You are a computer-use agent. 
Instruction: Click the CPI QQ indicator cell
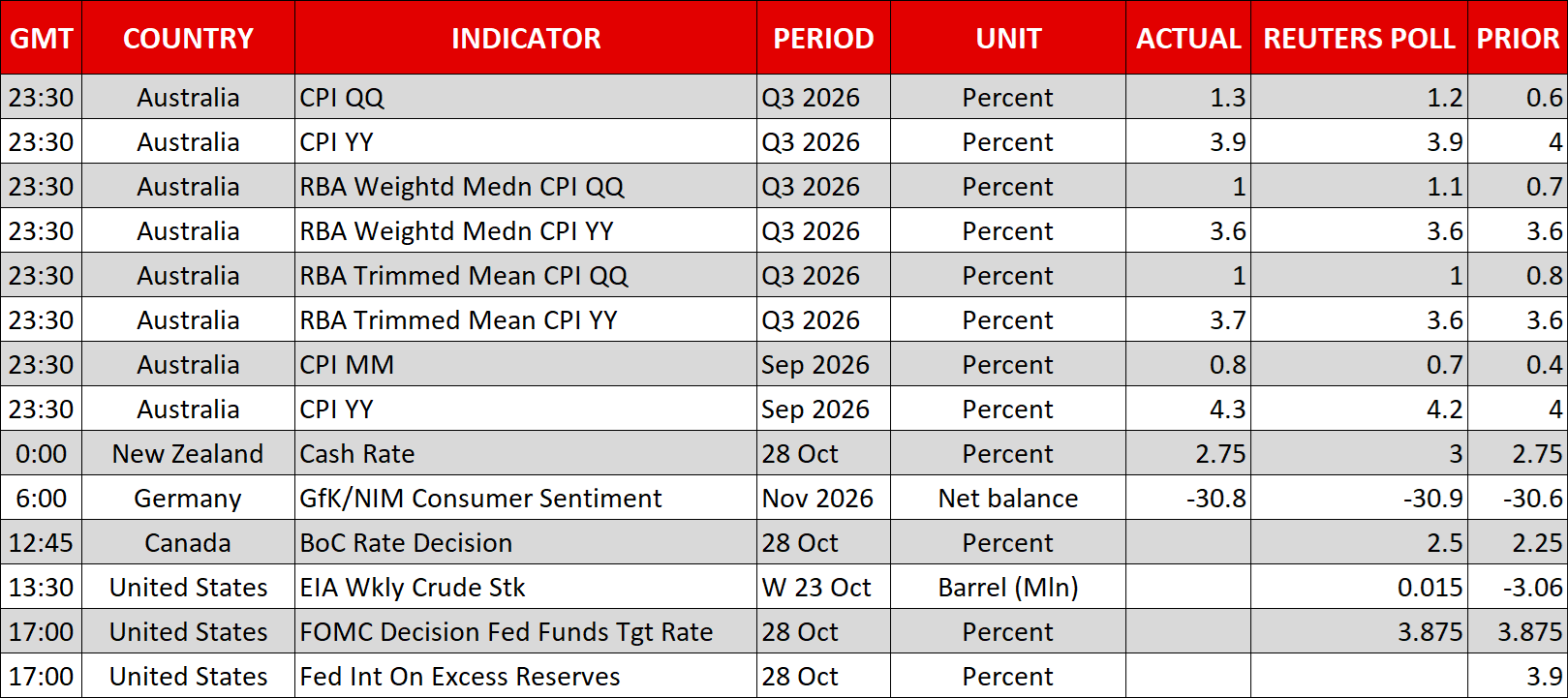(x=526, y=98)
